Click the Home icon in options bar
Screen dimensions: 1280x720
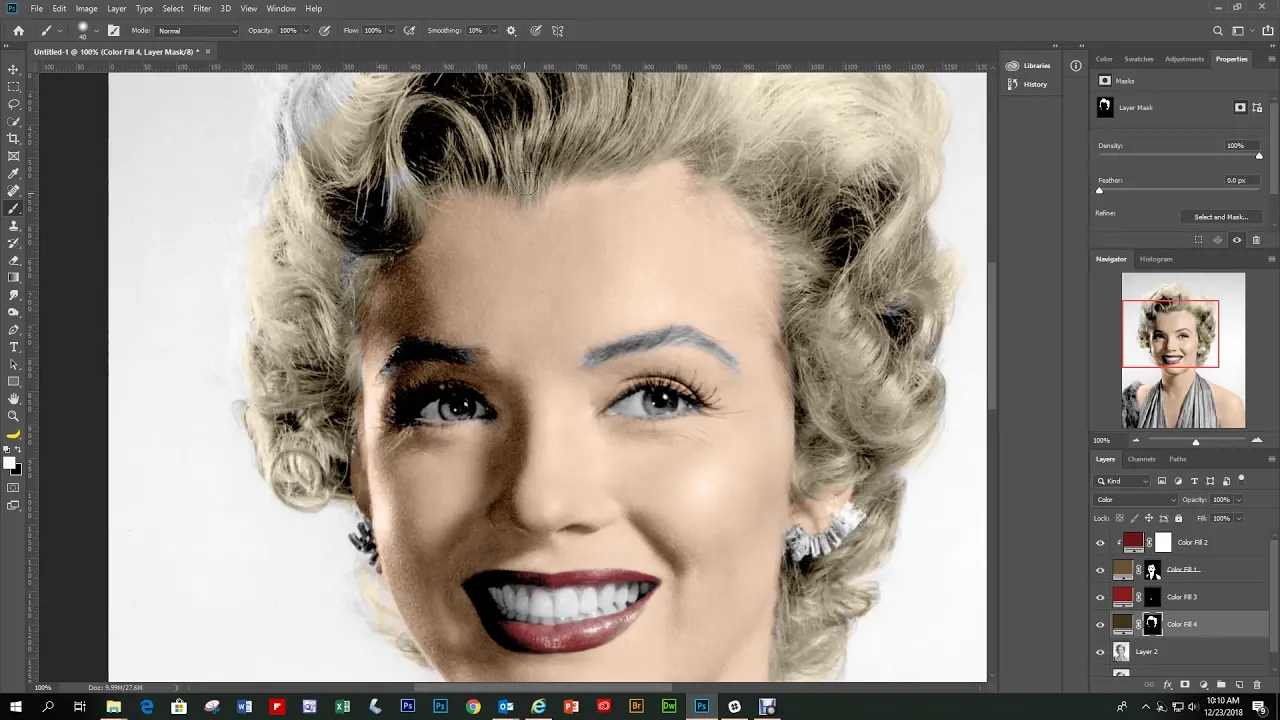click(18, 31)
